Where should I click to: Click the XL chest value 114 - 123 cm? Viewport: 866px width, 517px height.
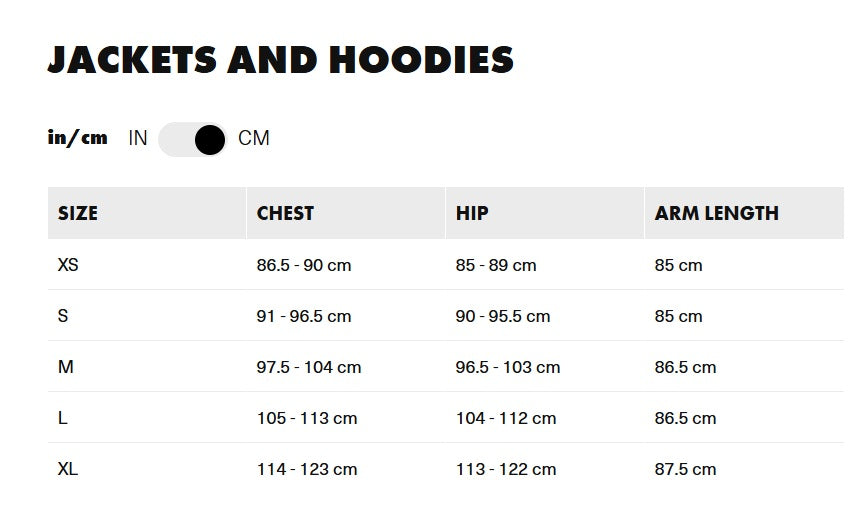[307, 469]
